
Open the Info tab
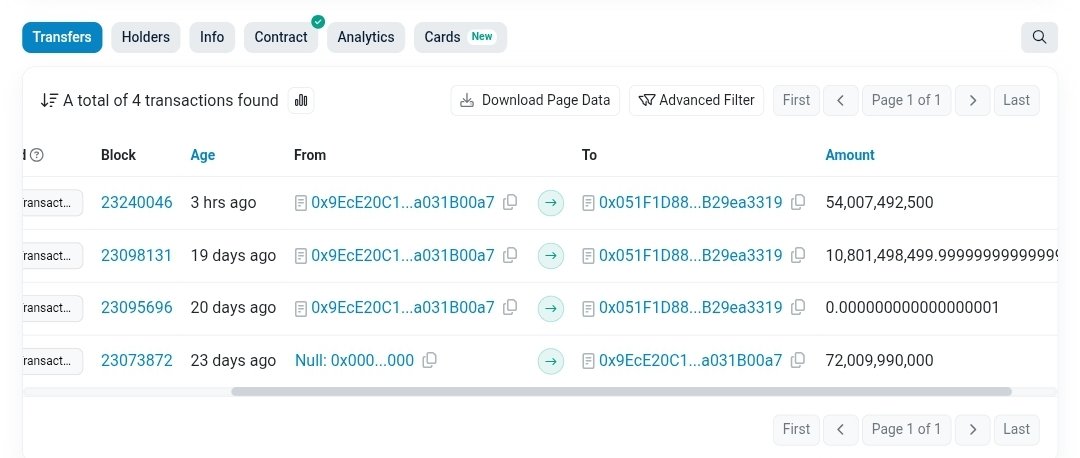point(212,37)
